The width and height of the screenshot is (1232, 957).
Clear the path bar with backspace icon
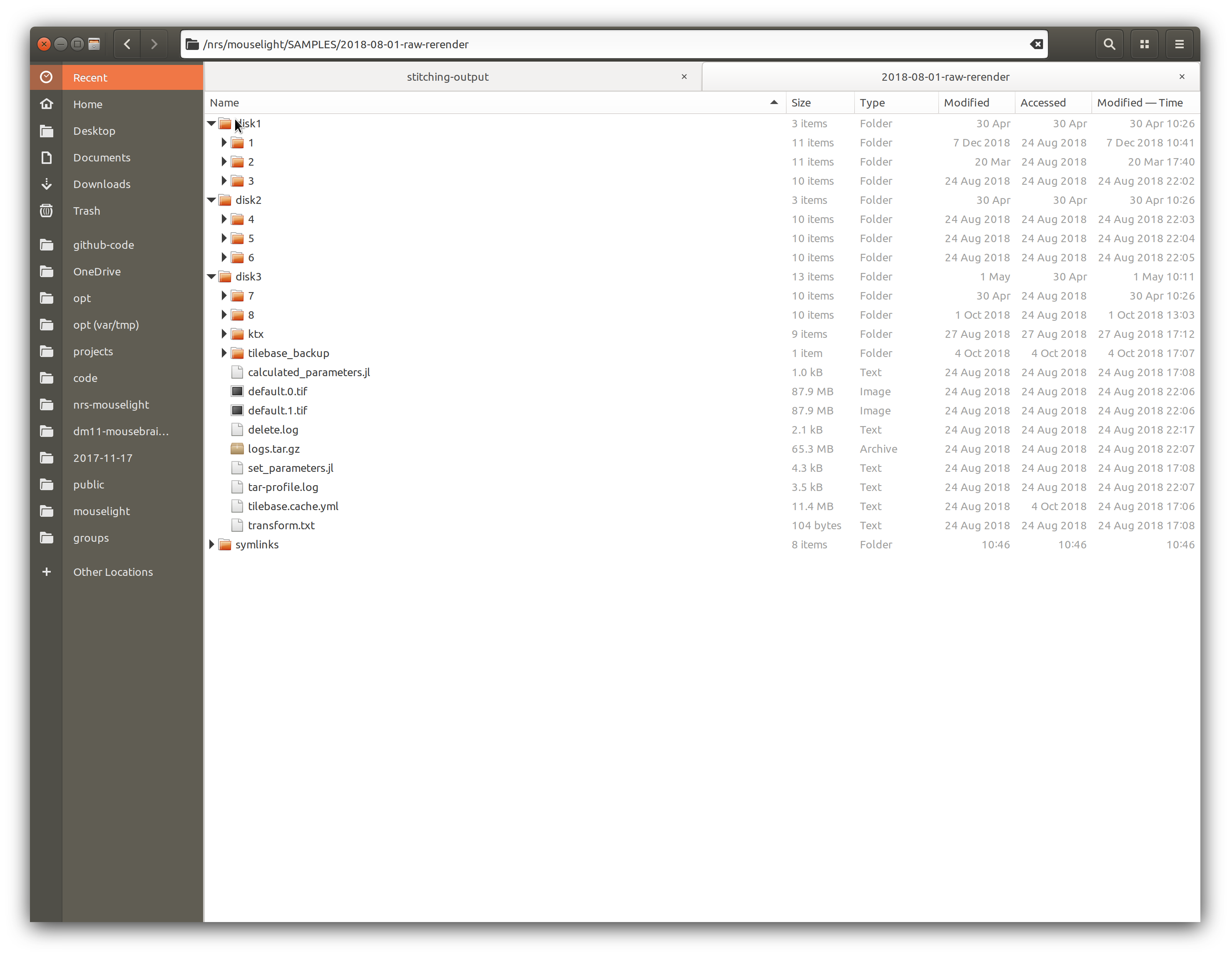tap(1036, 44)
